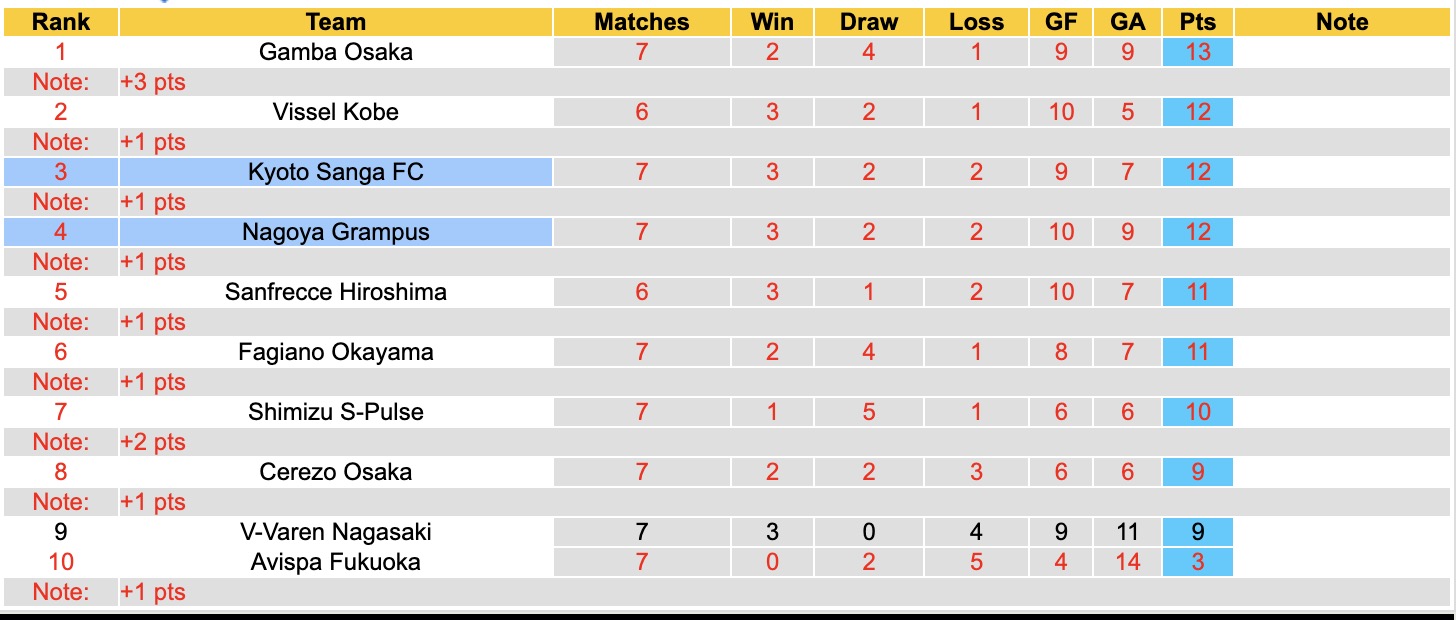The height and width of the screenshot is (620, 1456).
Task: Click the Fagiano Okayama team name
Action: coord(336,352)
